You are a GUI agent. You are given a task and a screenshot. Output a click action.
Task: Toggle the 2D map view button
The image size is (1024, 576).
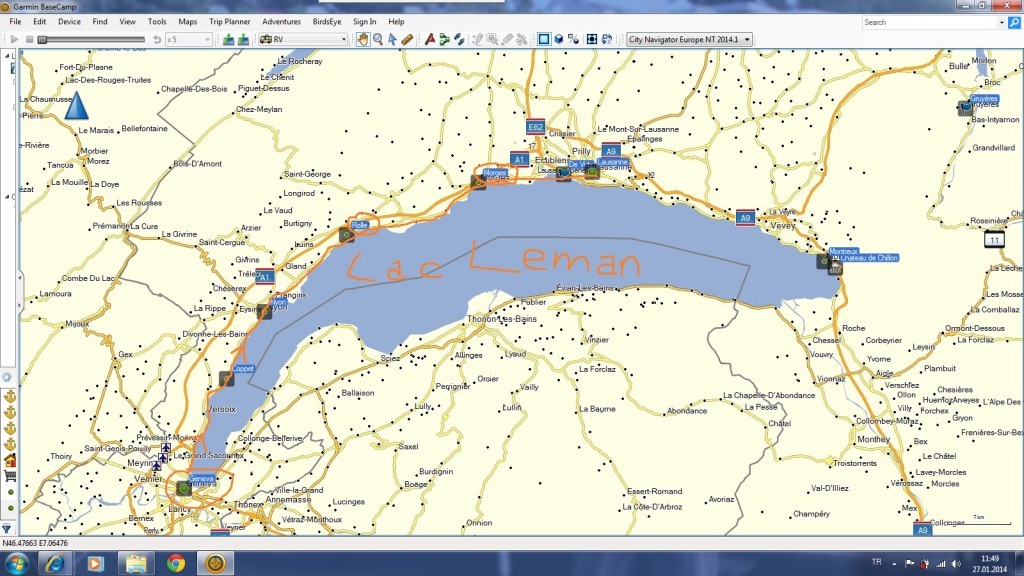[544, 39]
